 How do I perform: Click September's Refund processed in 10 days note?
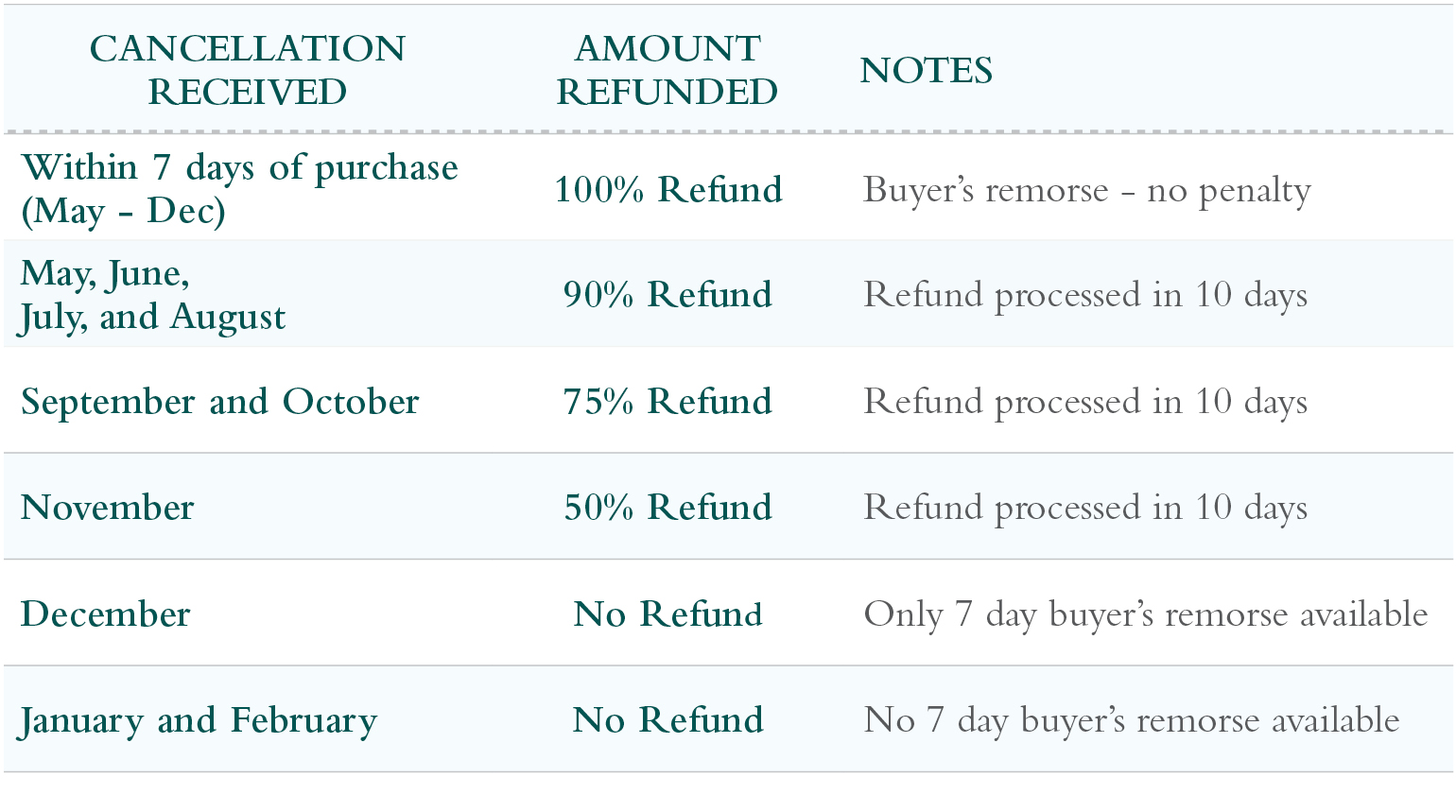(x=1085, y=403)
